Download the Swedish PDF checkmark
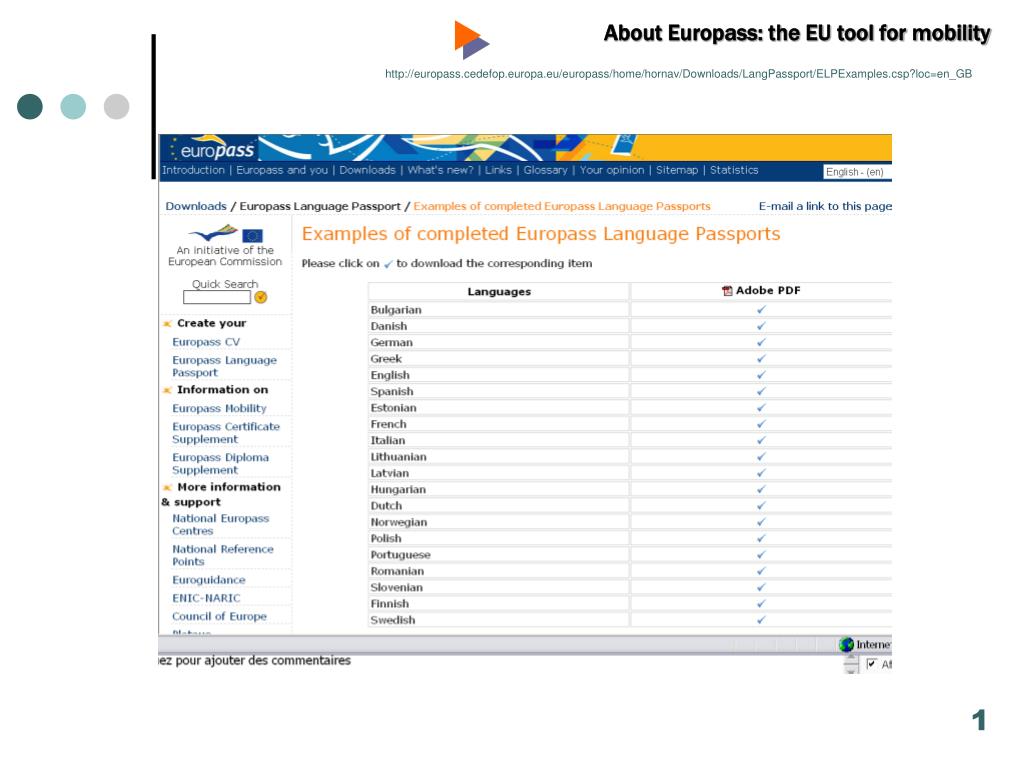1024x768 pixels. 761,620
